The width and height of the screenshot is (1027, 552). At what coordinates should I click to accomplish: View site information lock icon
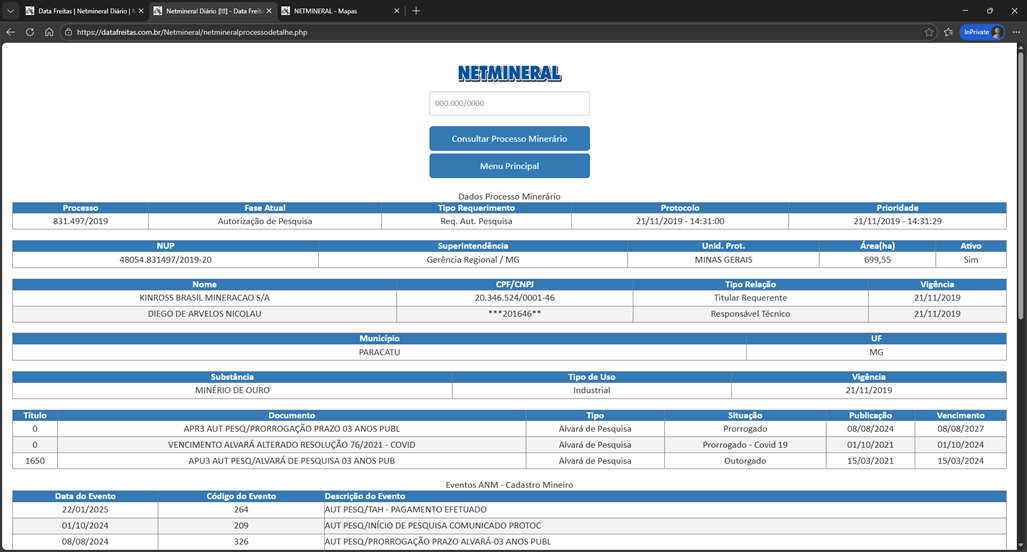click(x=68, y=31)
